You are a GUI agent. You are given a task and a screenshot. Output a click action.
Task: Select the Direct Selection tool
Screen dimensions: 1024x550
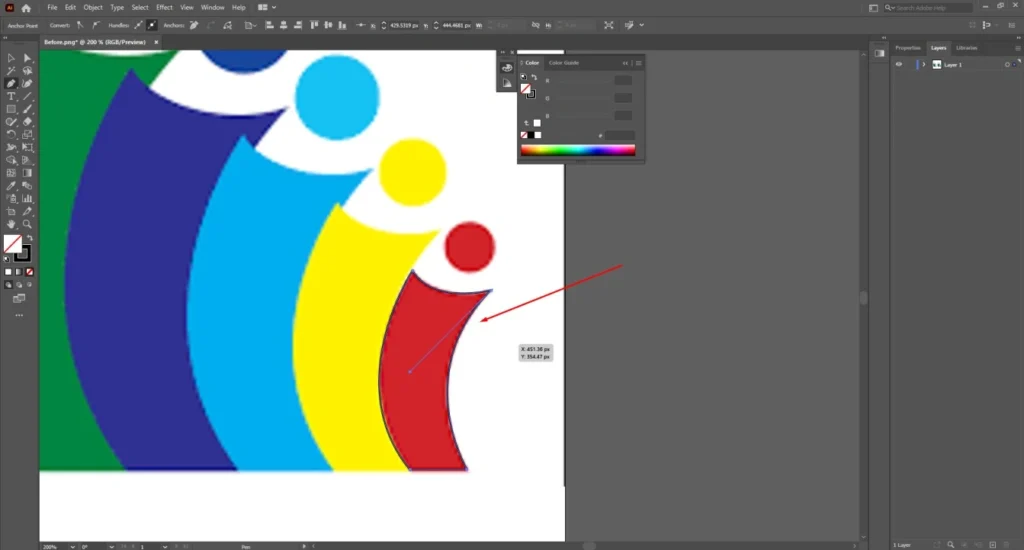[x=27, y=58]
